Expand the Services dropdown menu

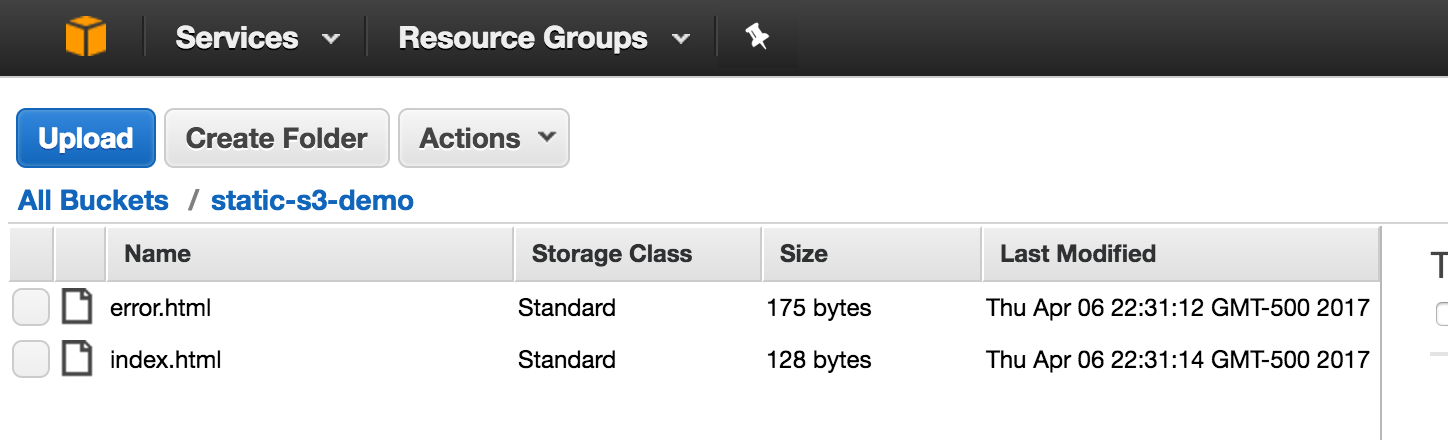tap(258, 38)
